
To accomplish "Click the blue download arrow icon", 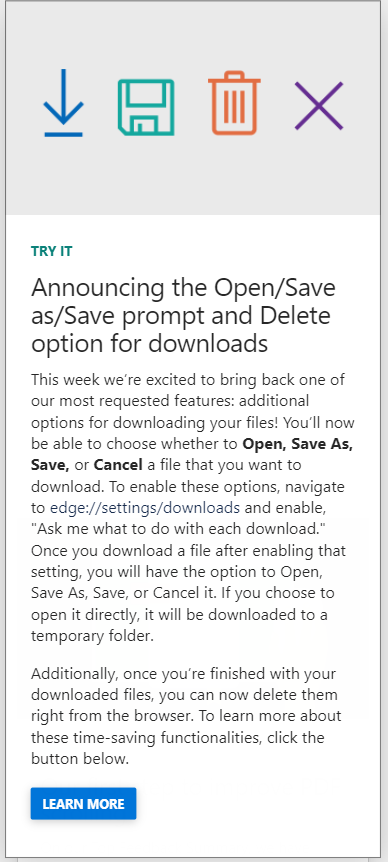I will pos(64,102).
